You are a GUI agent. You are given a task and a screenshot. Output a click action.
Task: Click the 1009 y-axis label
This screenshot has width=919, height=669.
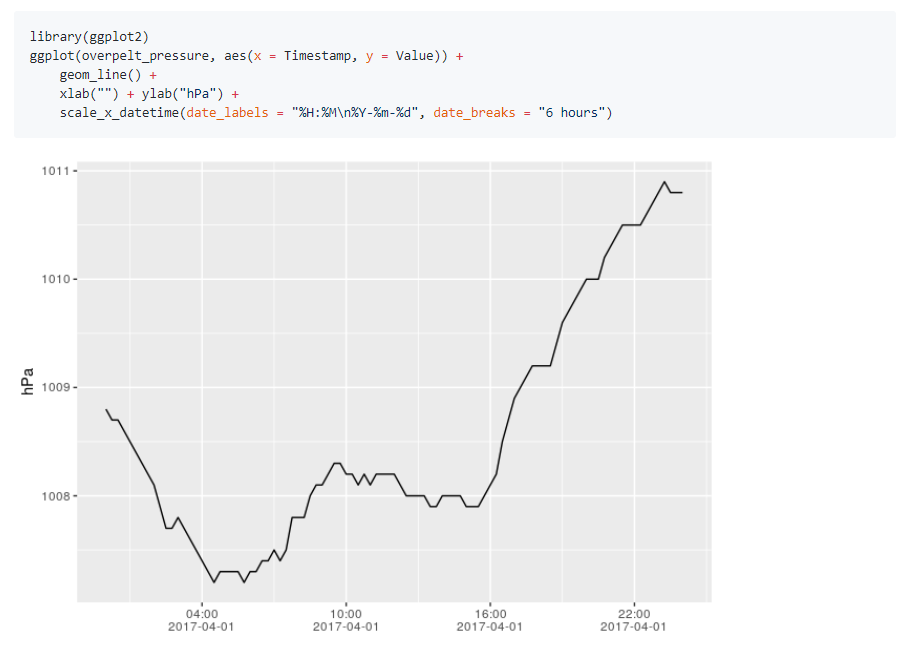point(55,388)
